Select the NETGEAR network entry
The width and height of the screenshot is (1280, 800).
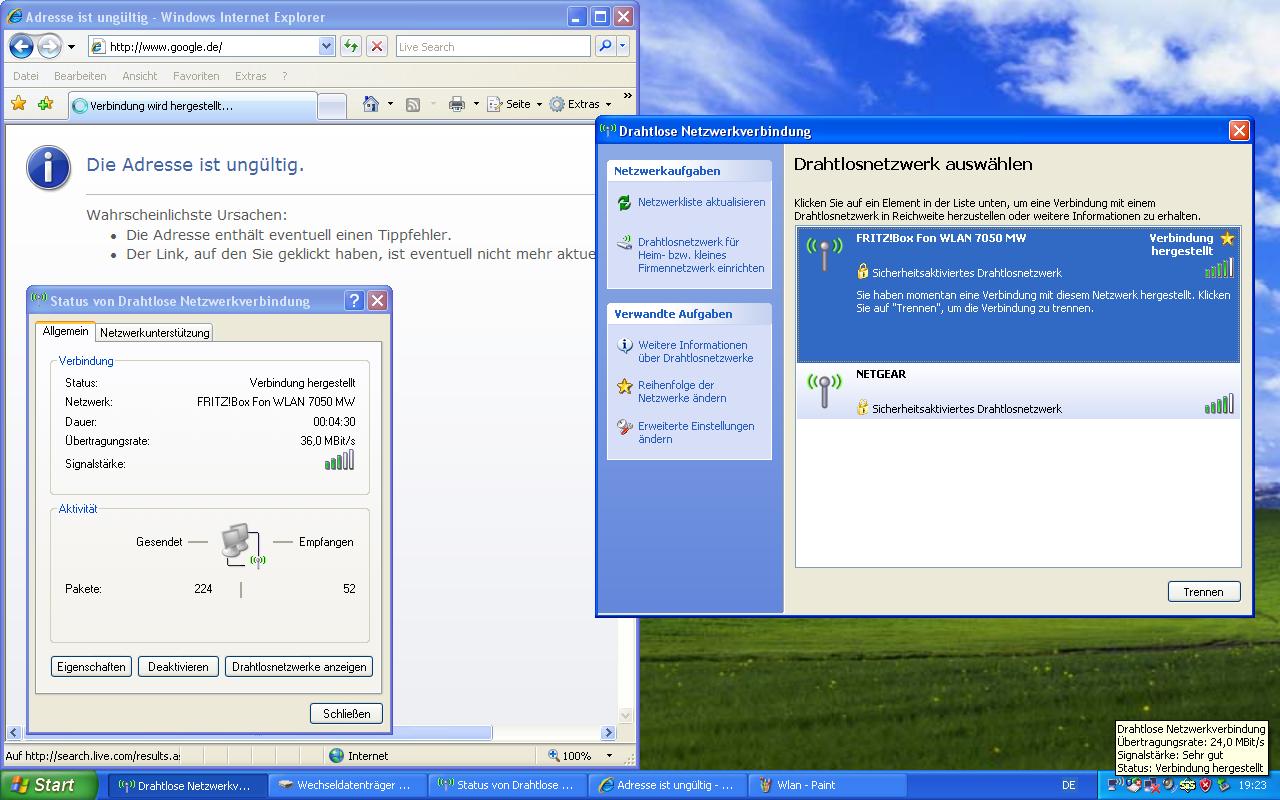click(x=1018, y=391)
